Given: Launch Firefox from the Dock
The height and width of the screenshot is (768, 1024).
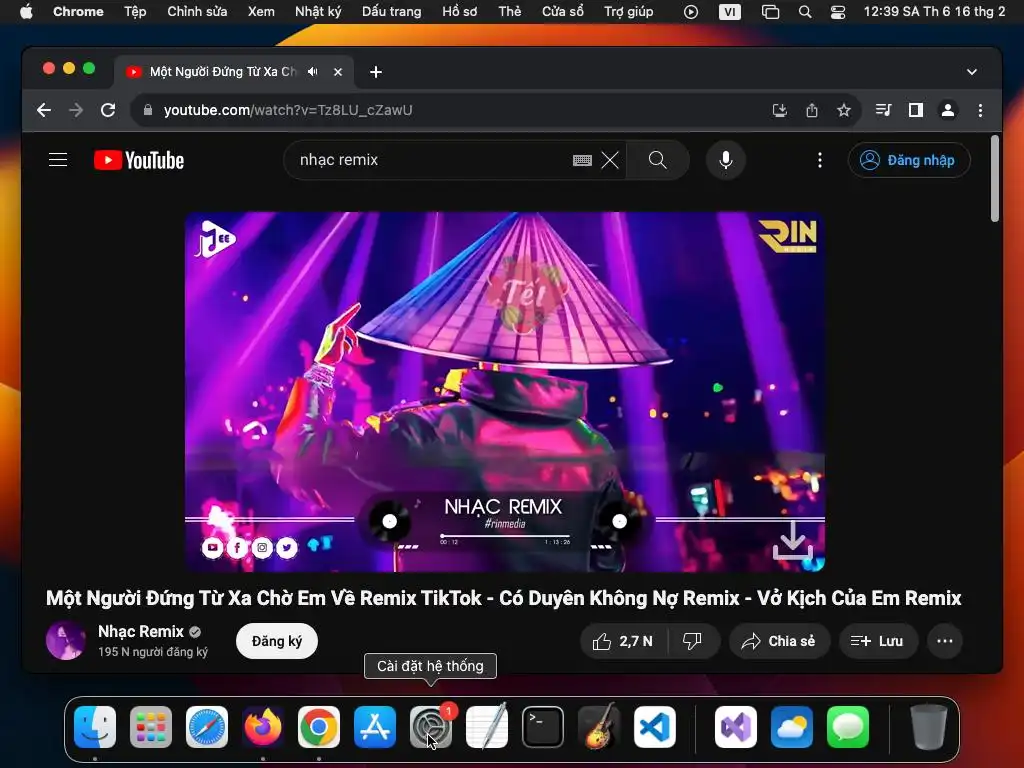Looking at the screenshot, I should [x=263, y=727].
